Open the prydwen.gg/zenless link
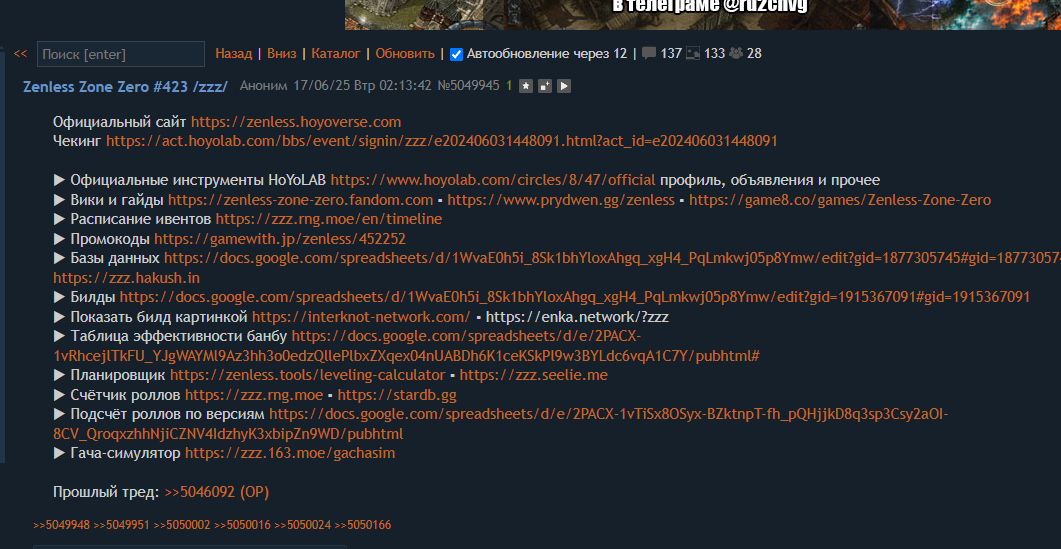Viewport: 1061px width, 549px height. [x=561, y=200]
